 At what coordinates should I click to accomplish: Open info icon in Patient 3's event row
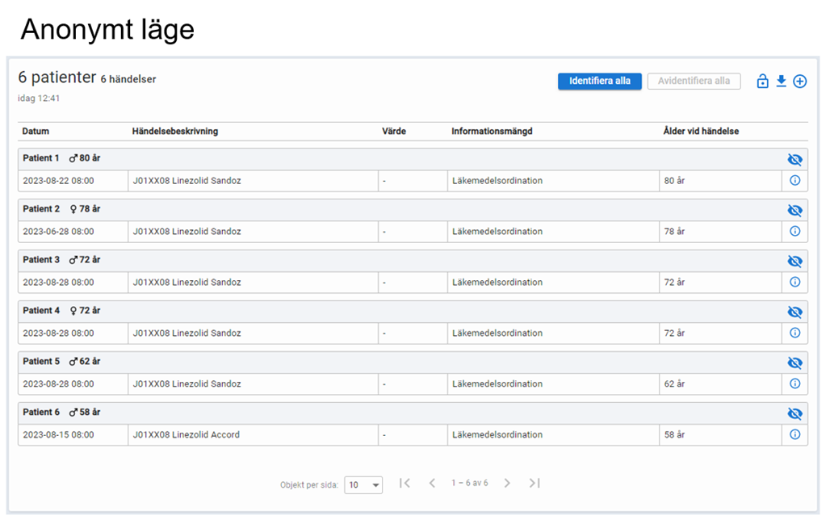(794, 282)
